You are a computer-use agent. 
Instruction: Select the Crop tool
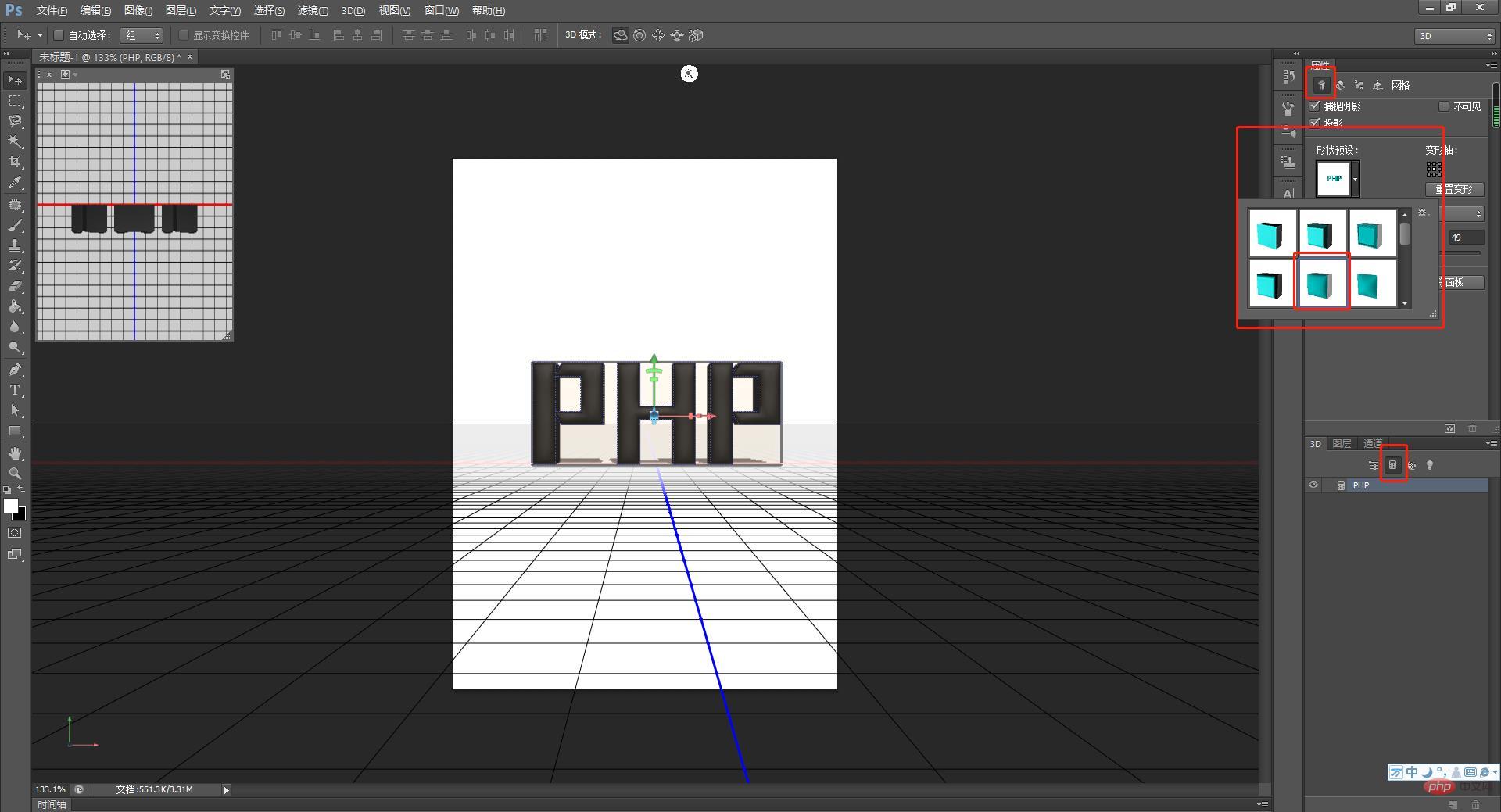(x=15, y=162)
